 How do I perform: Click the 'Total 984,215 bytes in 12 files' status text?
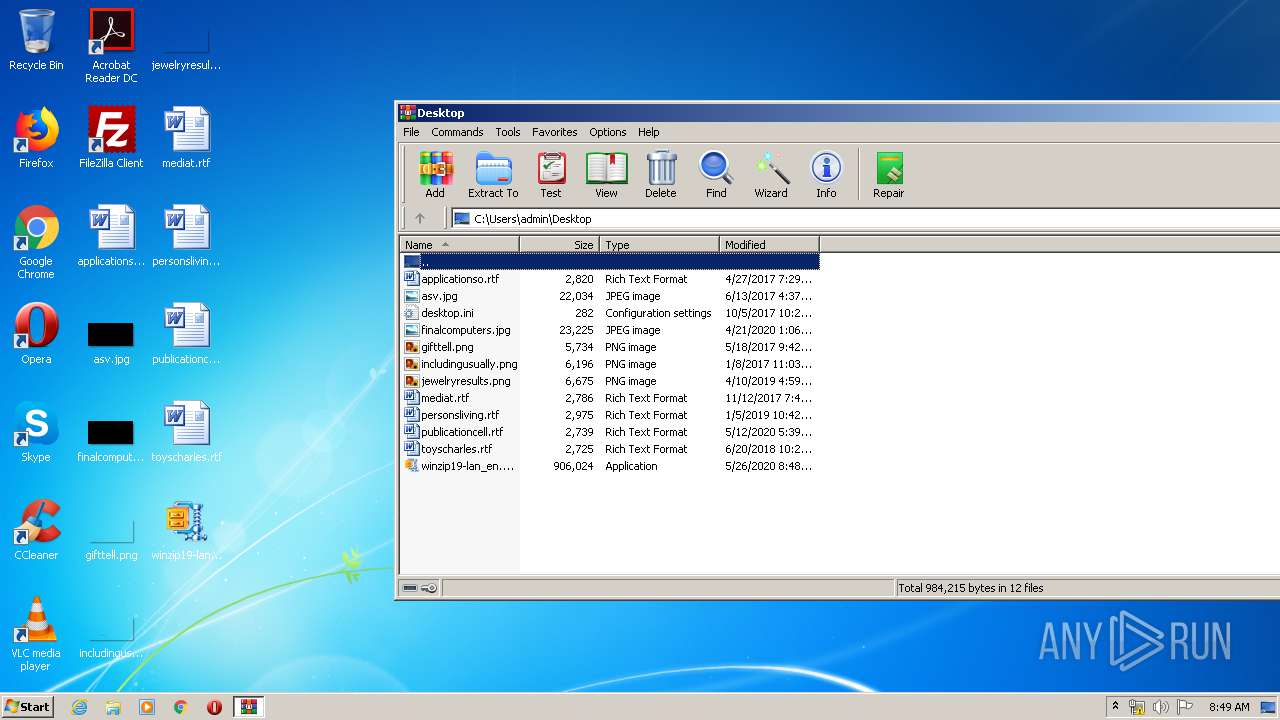(x=971, y=588)
